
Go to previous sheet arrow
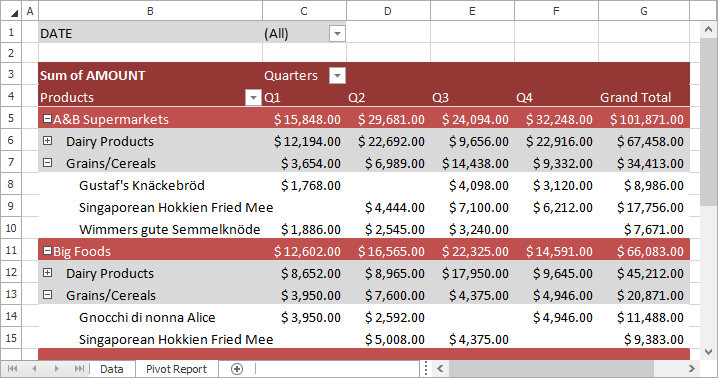click(x=34, y=369)
